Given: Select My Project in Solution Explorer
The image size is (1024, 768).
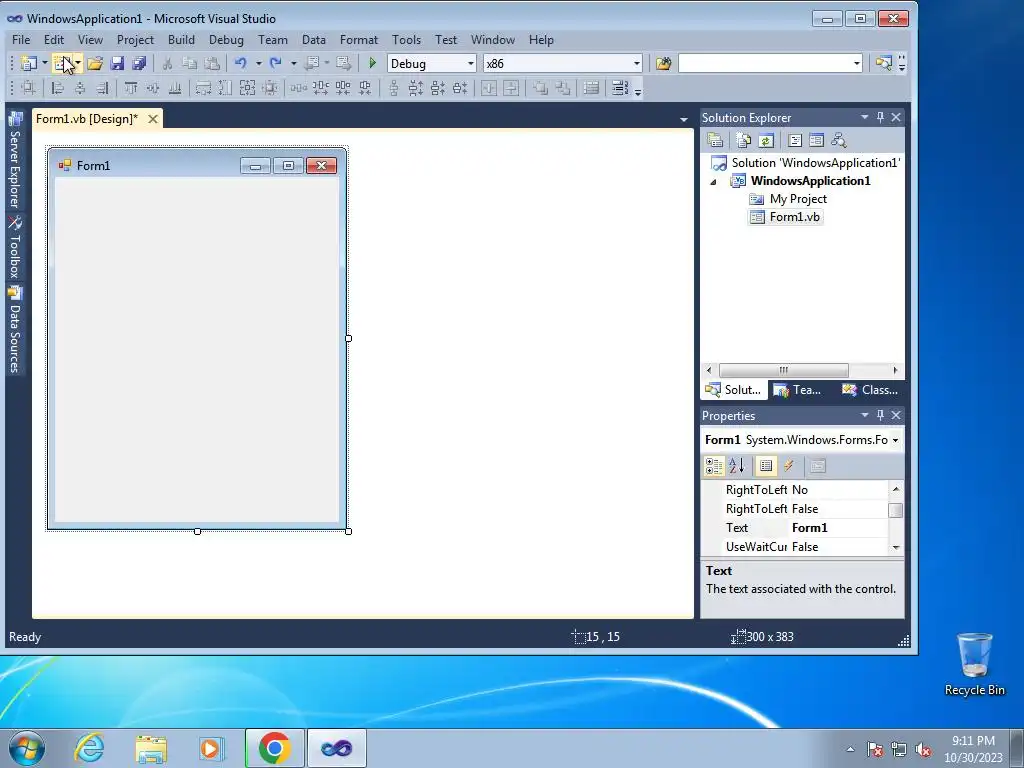Looking at the screenshot, I should (798, 199).
